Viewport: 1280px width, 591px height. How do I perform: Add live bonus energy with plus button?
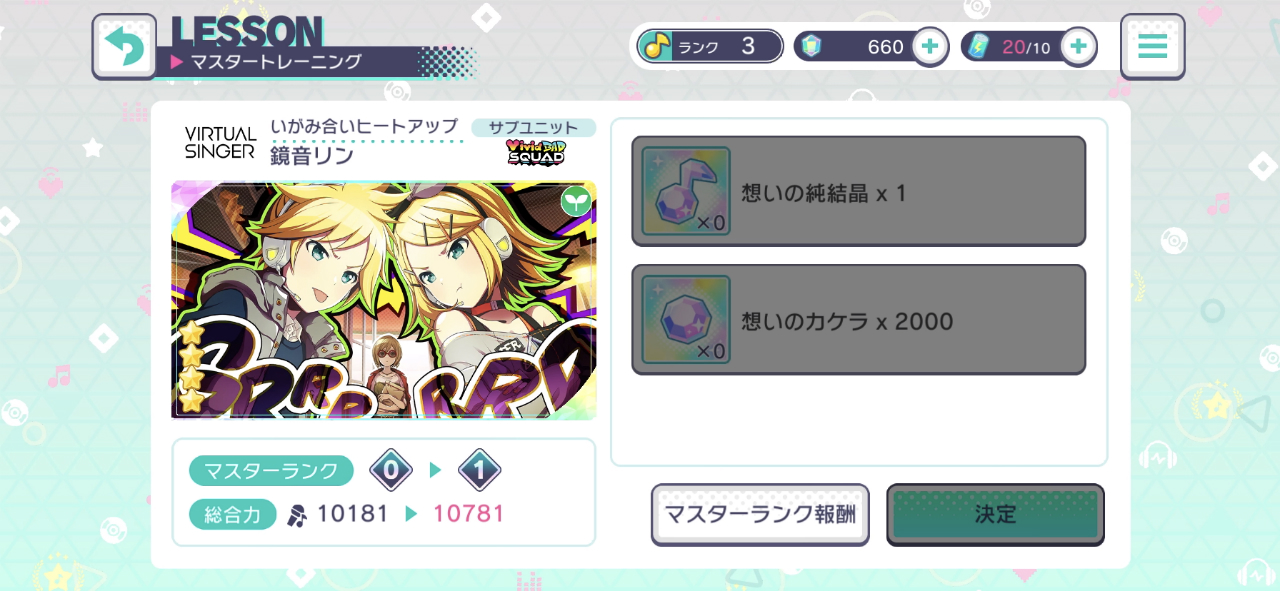point(1078,46)
